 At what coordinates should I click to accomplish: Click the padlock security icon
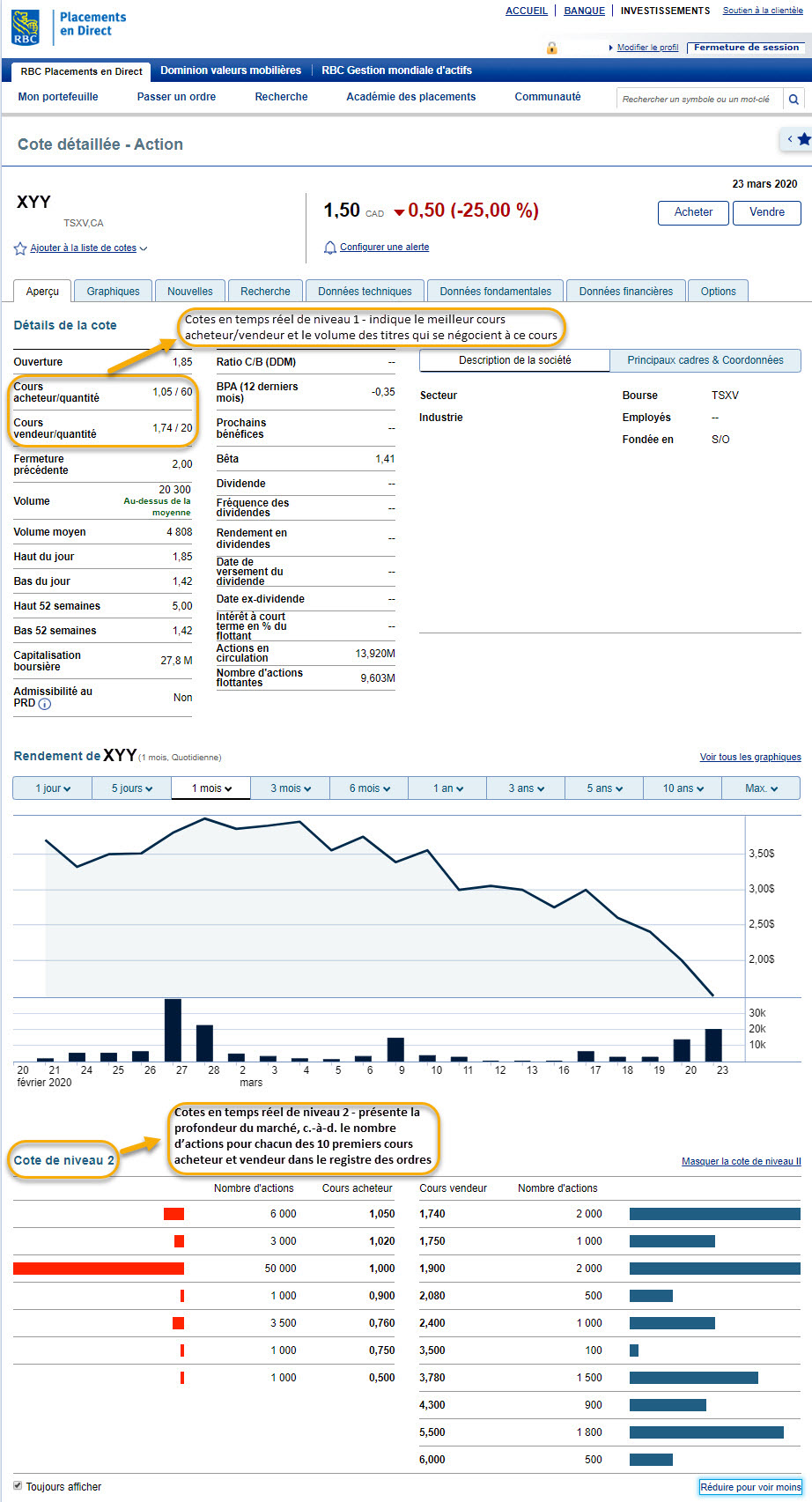[552, 48]
